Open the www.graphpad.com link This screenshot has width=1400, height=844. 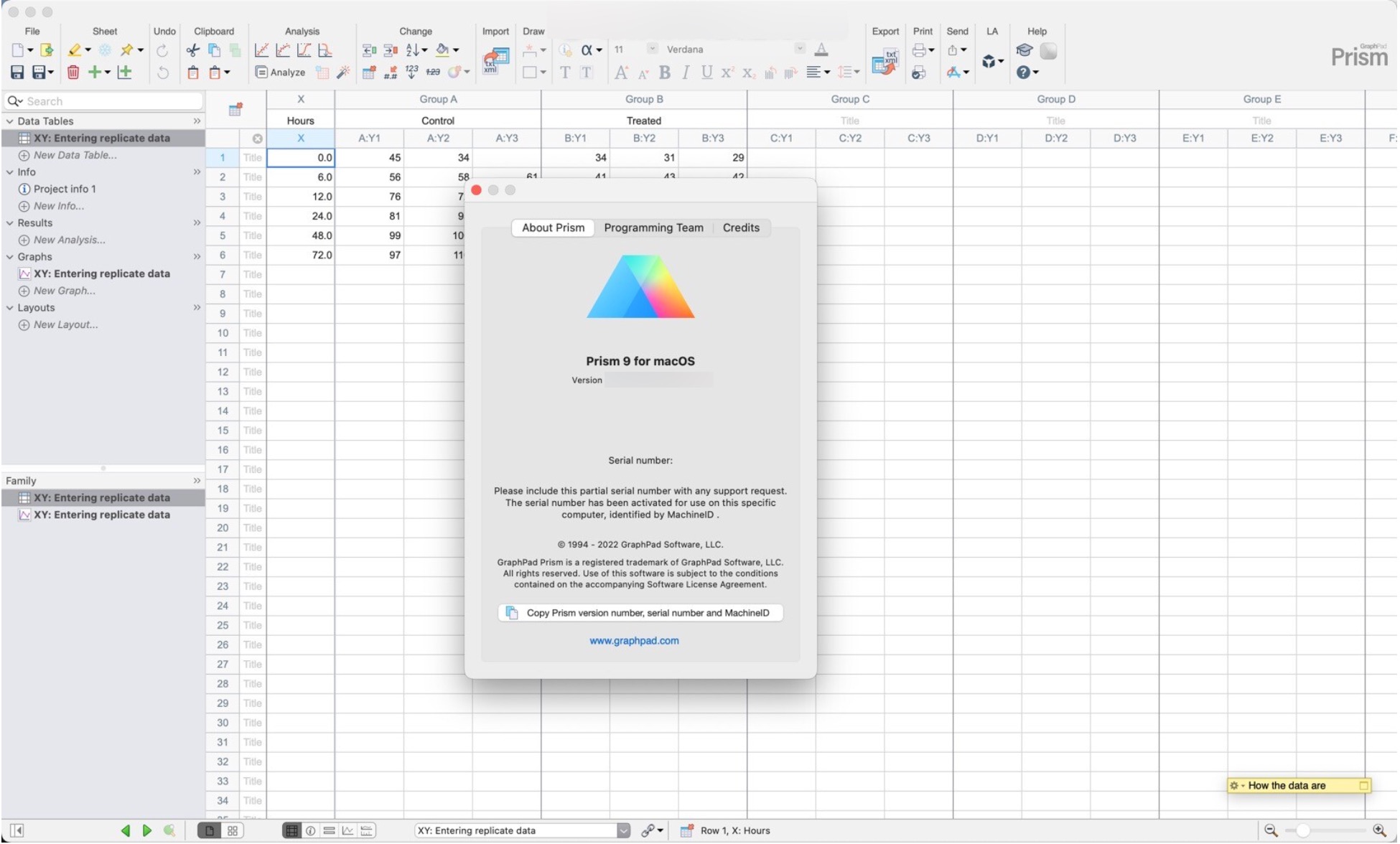(634, 641)
